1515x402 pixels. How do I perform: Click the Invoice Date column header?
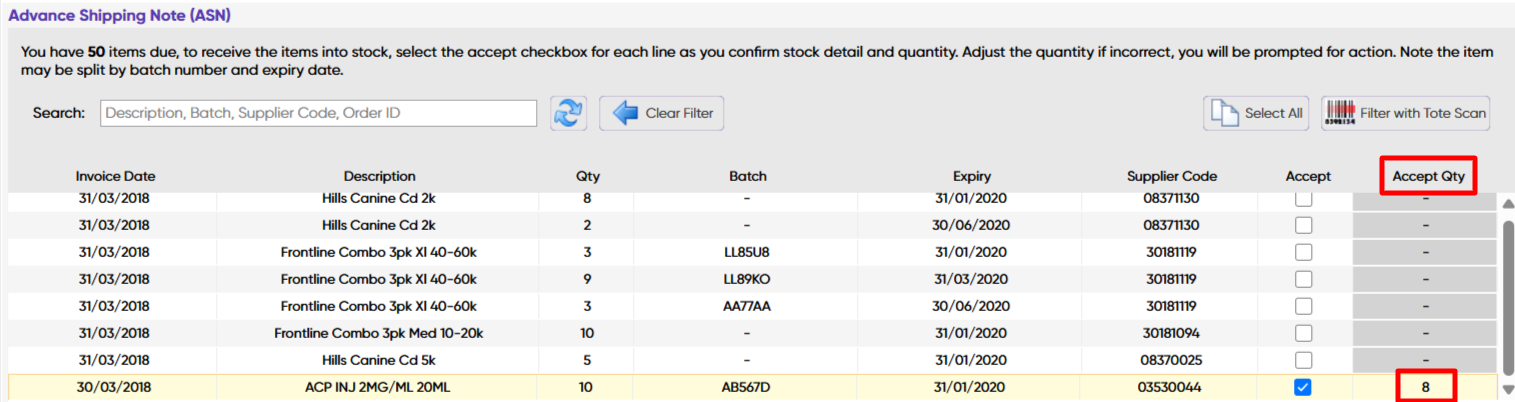[x=115, y=176]
